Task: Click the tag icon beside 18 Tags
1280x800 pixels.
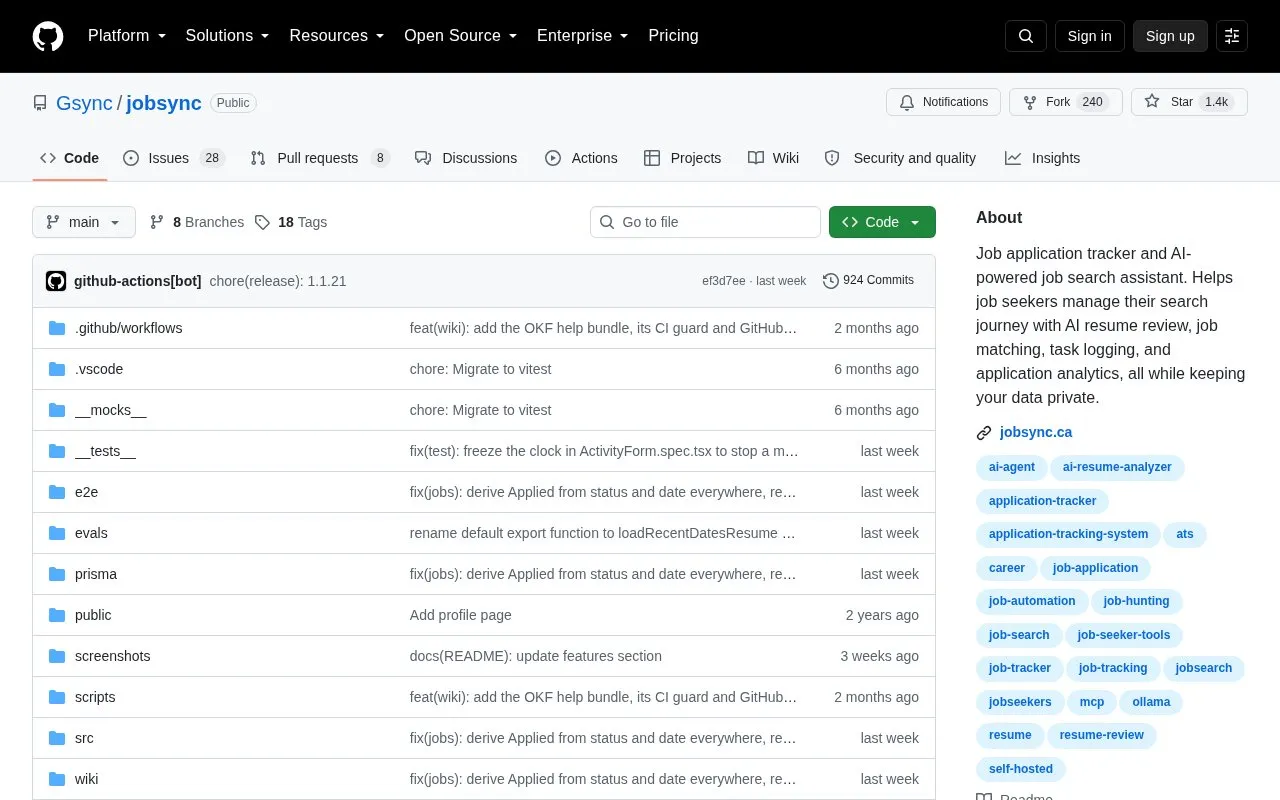Action: tap(262, 222)
